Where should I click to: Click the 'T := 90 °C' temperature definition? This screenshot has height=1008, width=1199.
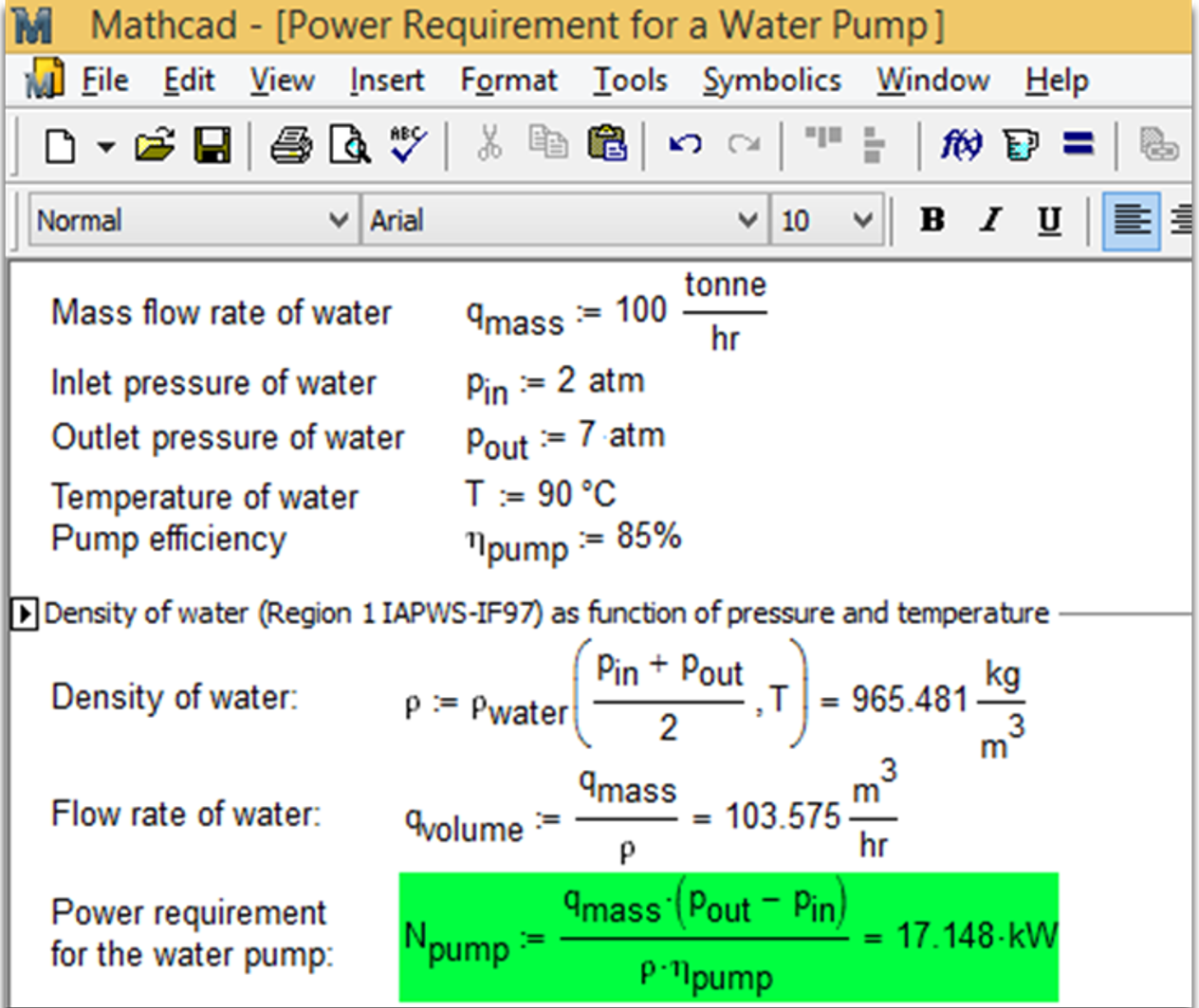click(x=540, y=494)
